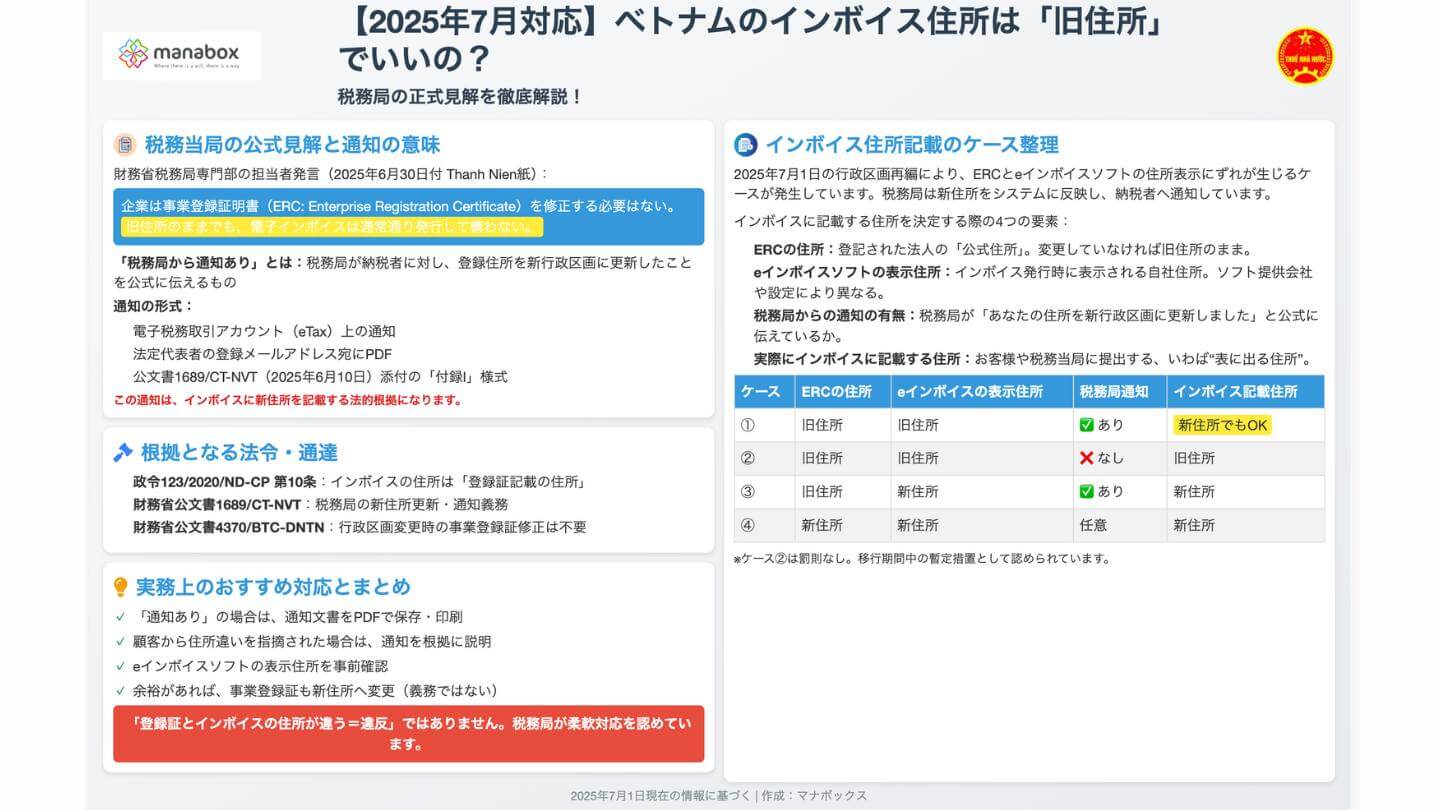Click the red note この通知は、インボイスに新住所を記載する法的根拠
The width and height of the screenshot is (1440, 810).
pyautogui.click(x=288, y=400)
